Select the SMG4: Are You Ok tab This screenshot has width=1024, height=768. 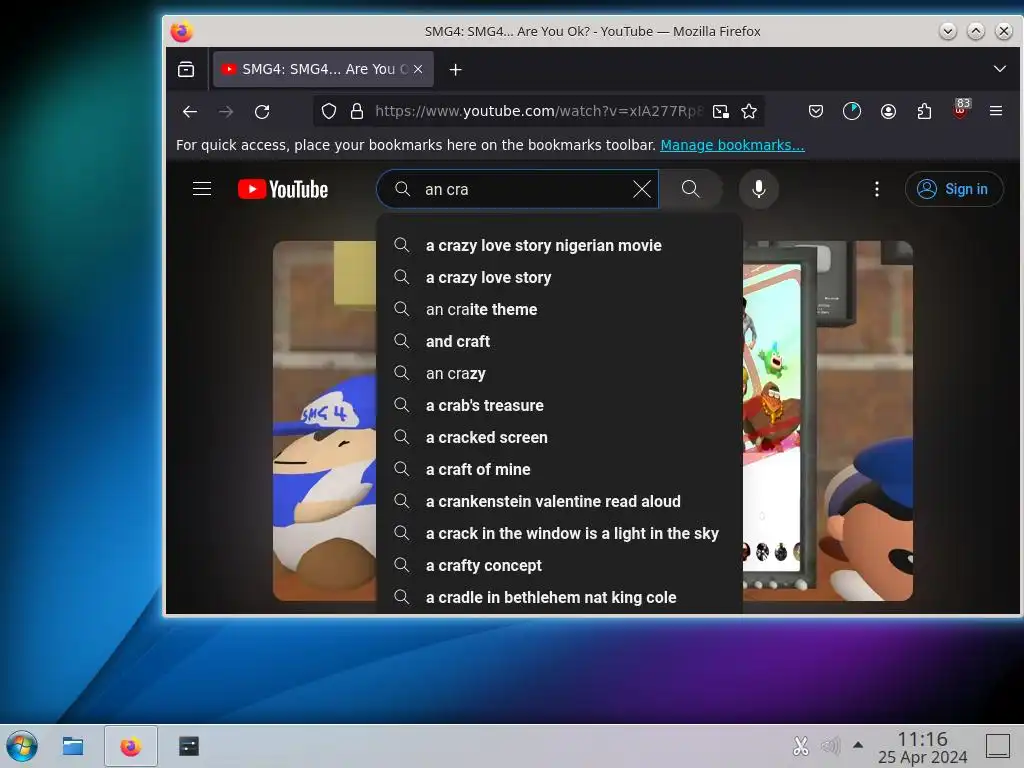323,69
